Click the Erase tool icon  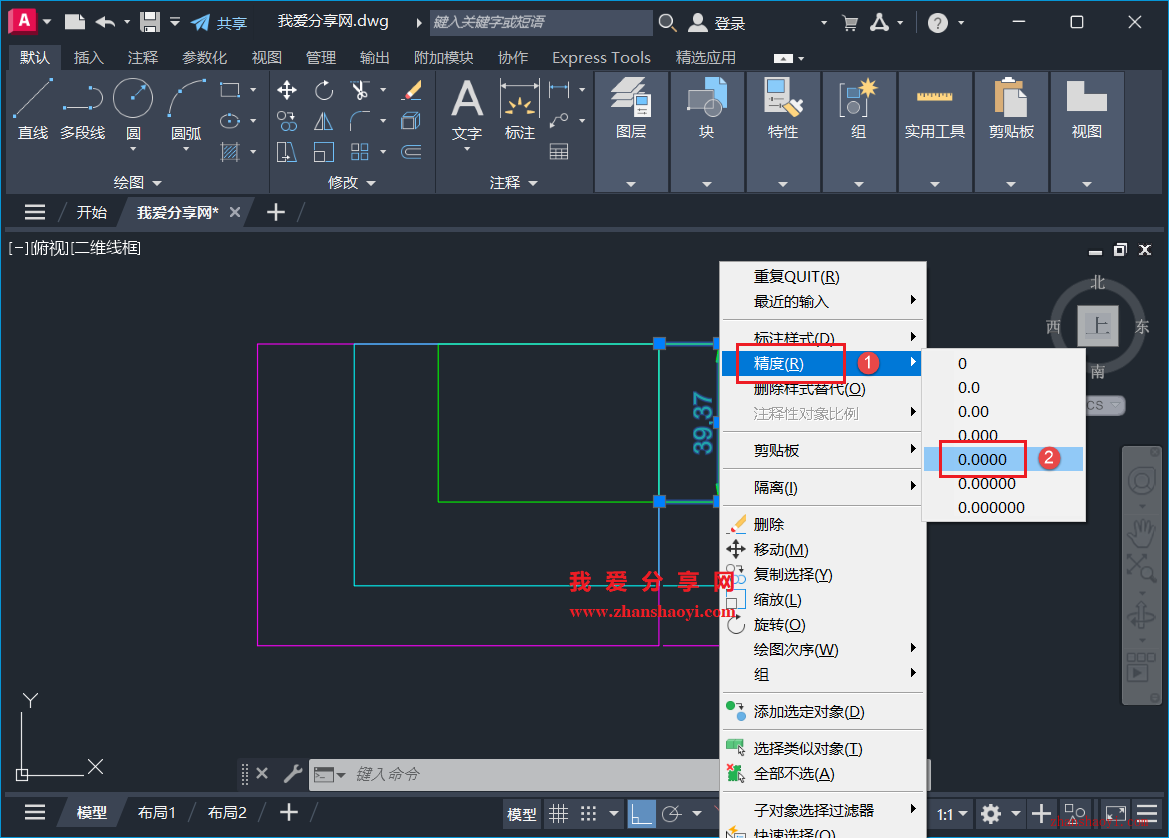click(412, 90)
